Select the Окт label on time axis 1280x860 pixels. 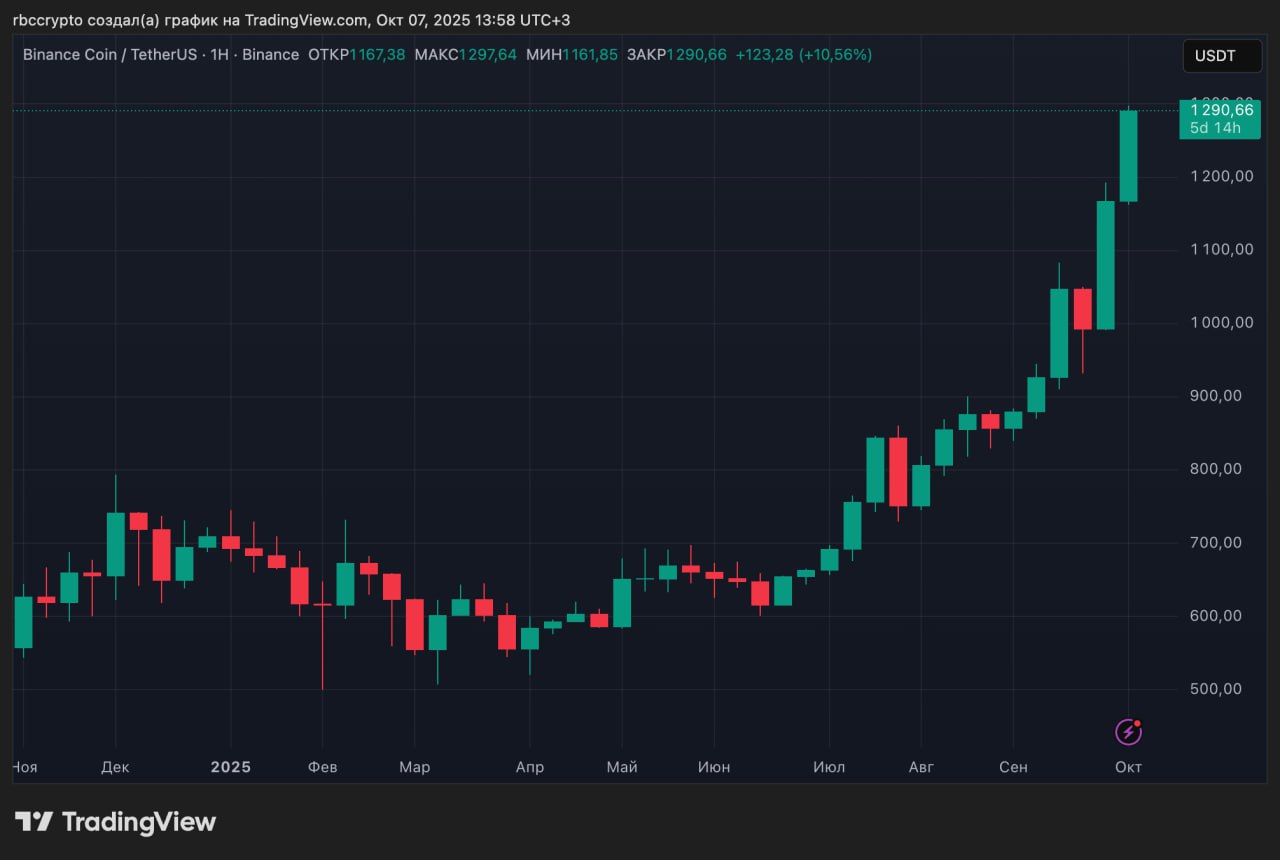point(1128,767)
